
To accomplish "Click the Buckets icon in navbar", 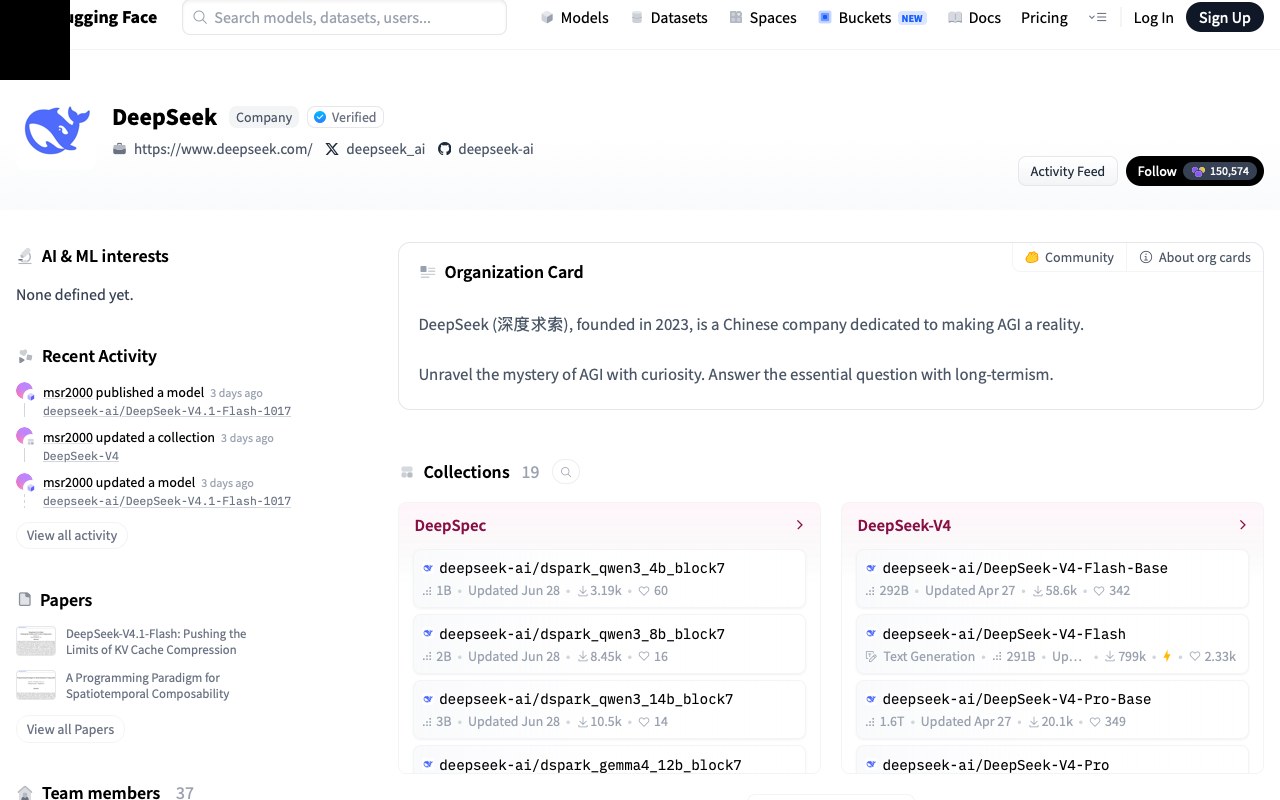I will (x=825, y=18).
